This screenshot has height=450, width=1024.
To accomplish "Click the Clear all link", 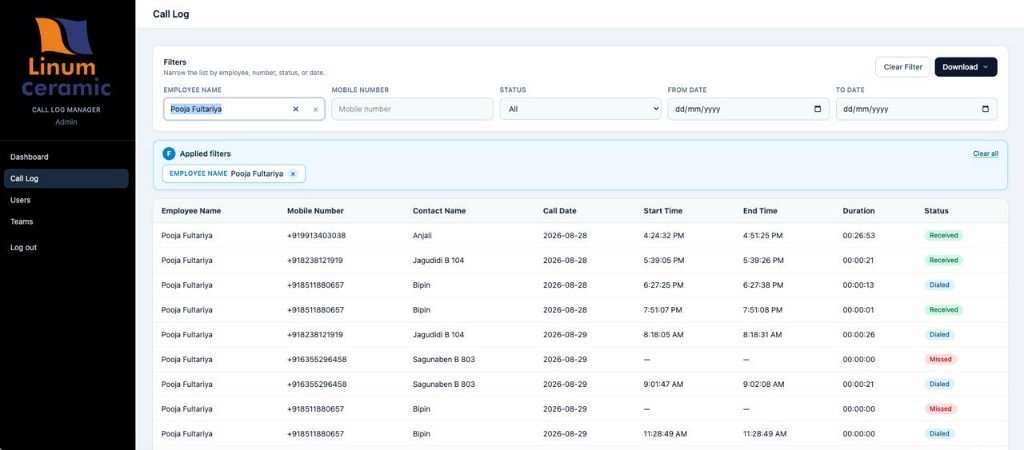I will point(985,154).
